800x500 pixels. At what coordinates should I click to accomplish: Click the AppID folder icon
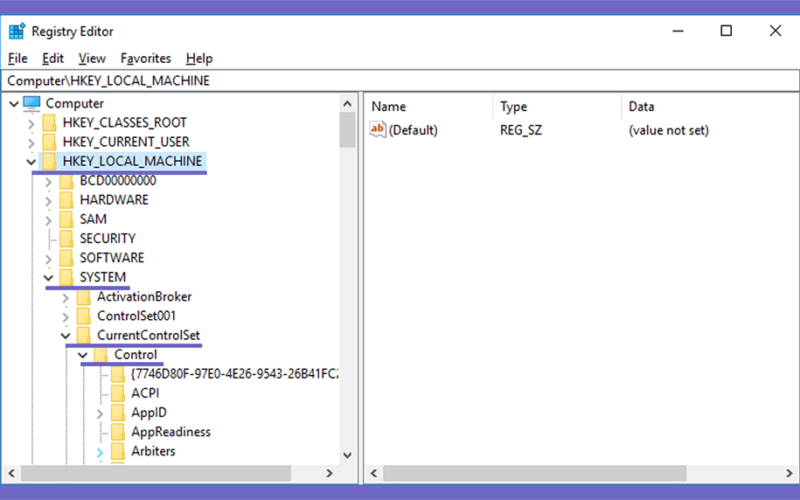[118, 413]
